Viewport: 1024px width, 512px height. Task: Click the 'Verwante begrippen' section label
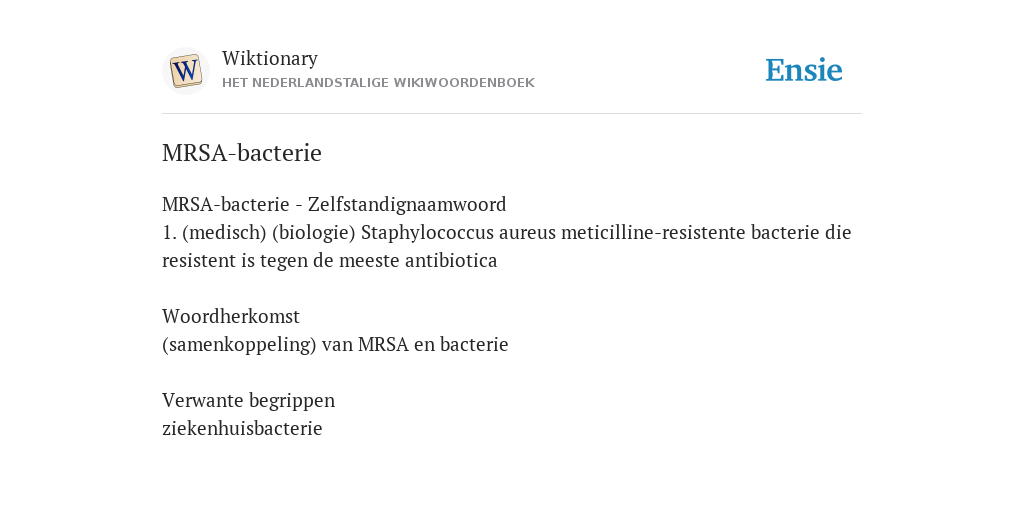(x=248, y=400)
